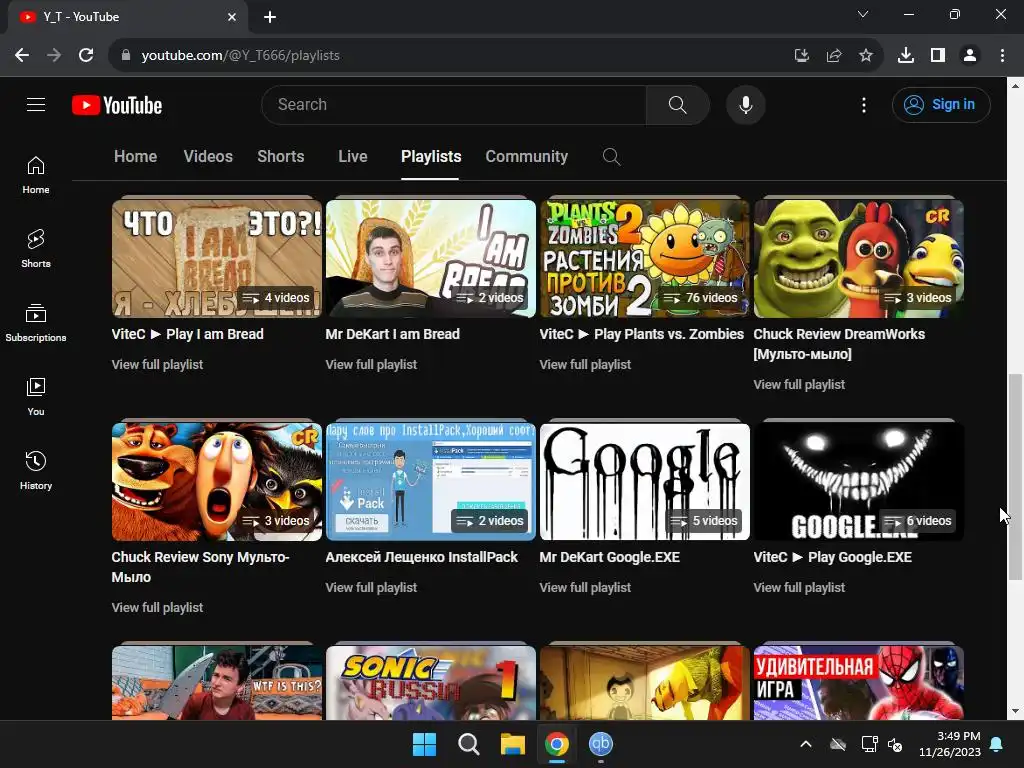Open Shrek DreamWorks playlist thumbnail
Viewport: 1024px width, 768px height.
pos(859,258)
